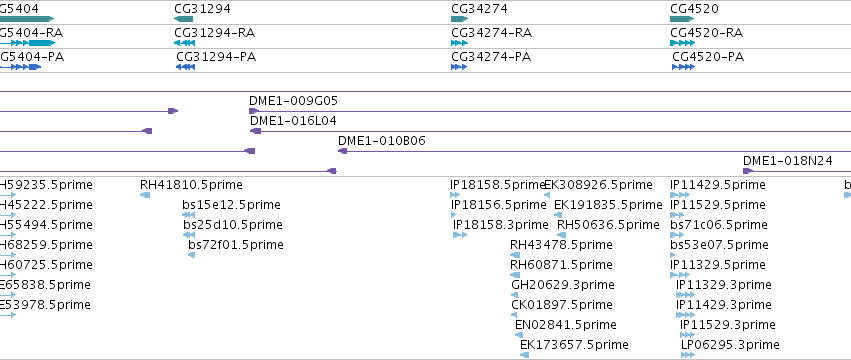
Task: Select the CG31294-RA transcript glyph
Action: click(185, 43)
